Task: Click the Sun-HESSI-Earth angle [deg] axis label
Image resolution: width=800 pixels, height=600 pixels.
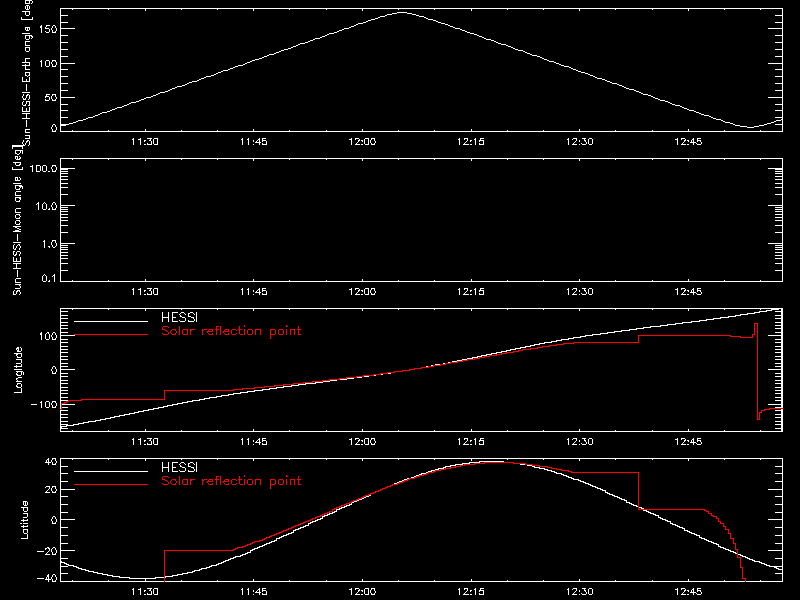Action: pos(27,72)
